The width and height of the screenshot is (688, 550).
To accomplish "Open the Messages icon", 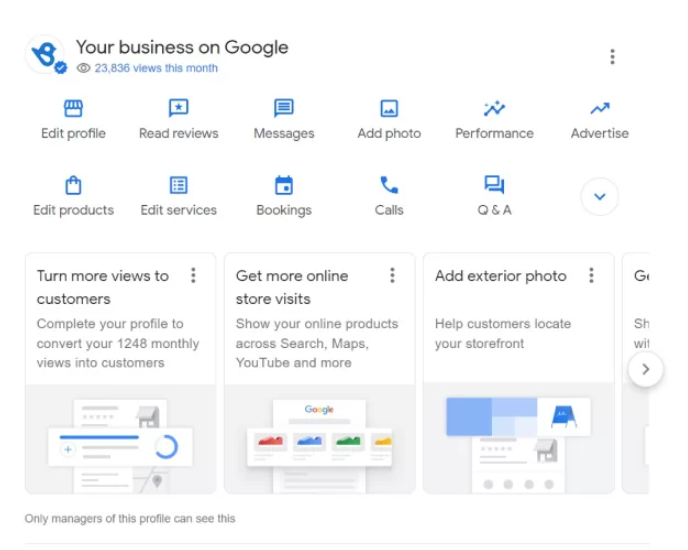I will tap(284, 108).
